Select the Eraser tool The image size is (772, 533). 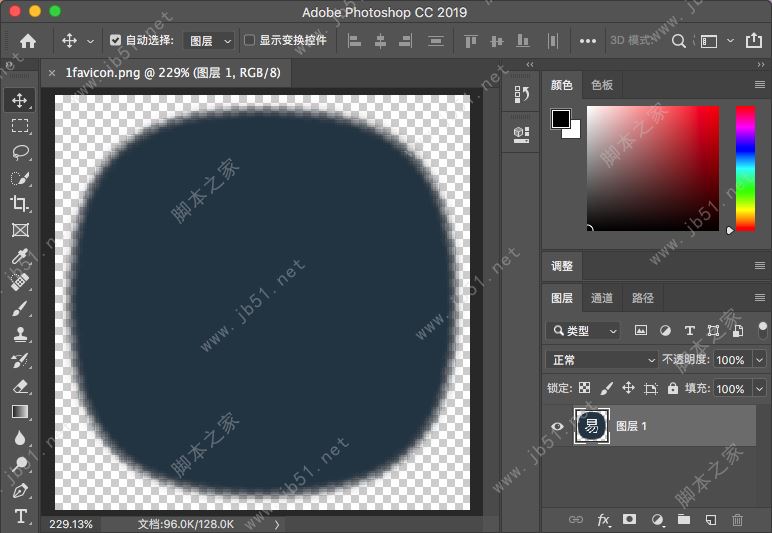coord(20,386)
